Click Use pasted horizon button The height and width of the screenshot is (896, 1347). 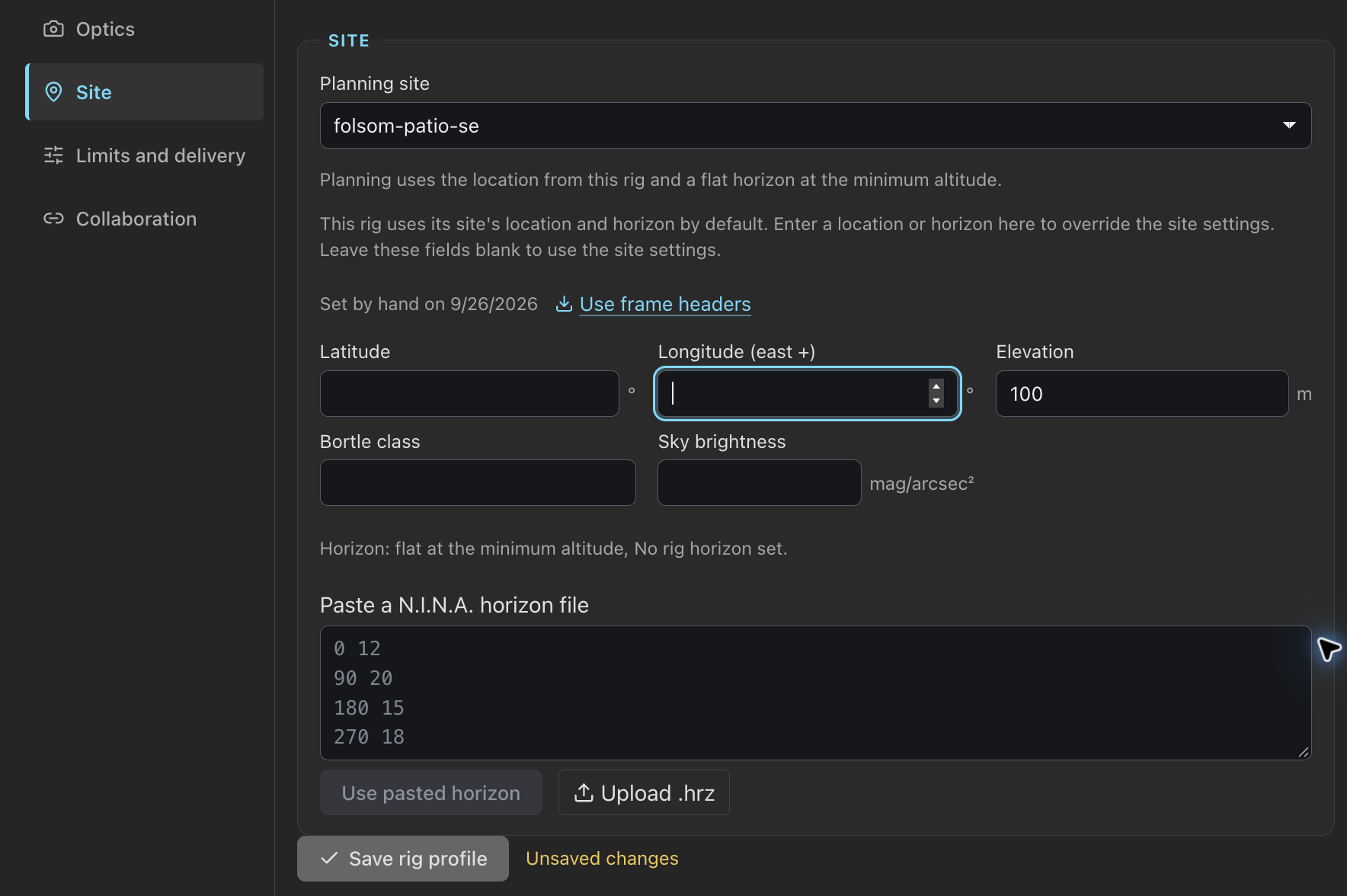pos(431,793)
